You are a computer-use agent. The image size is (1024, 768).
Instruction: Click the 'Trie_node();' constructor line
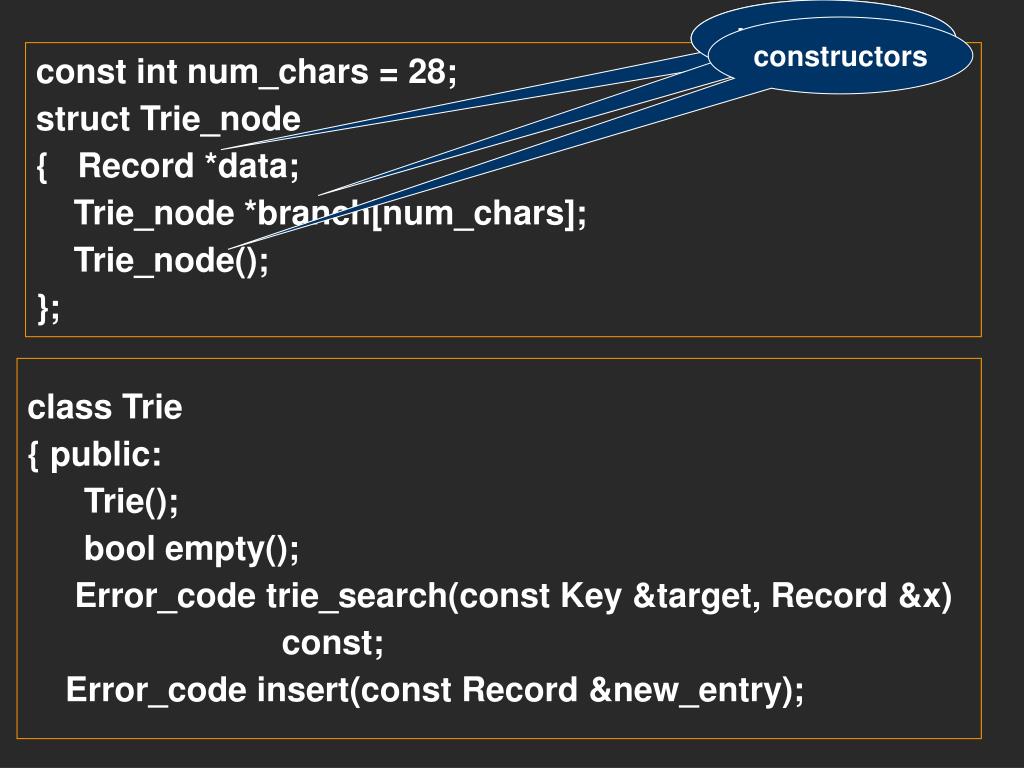click(171, 261)
